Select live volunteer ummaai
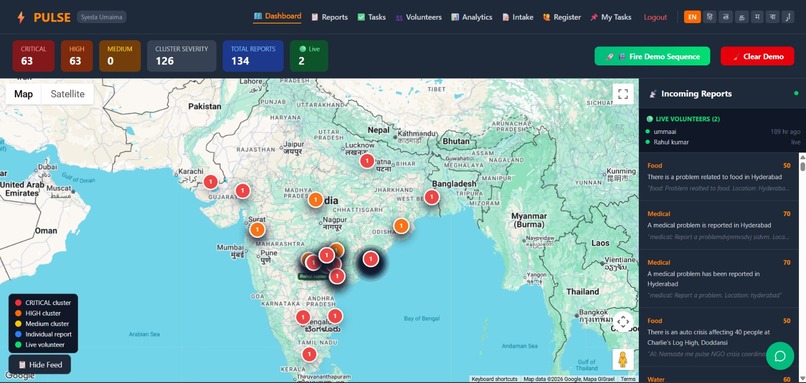This screenshot has height=383, width=806. [x=723, y=132]
